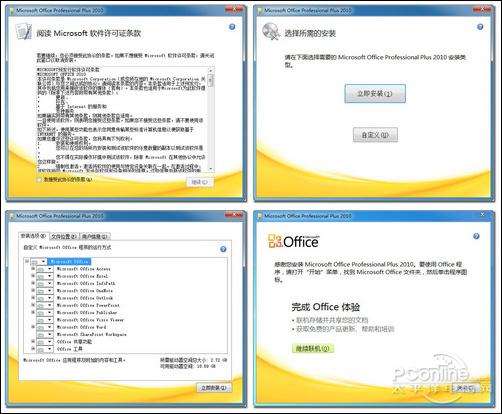502x414 pixels.
Task: Close completion window with title bar X
Action: (x=482, y=215)
